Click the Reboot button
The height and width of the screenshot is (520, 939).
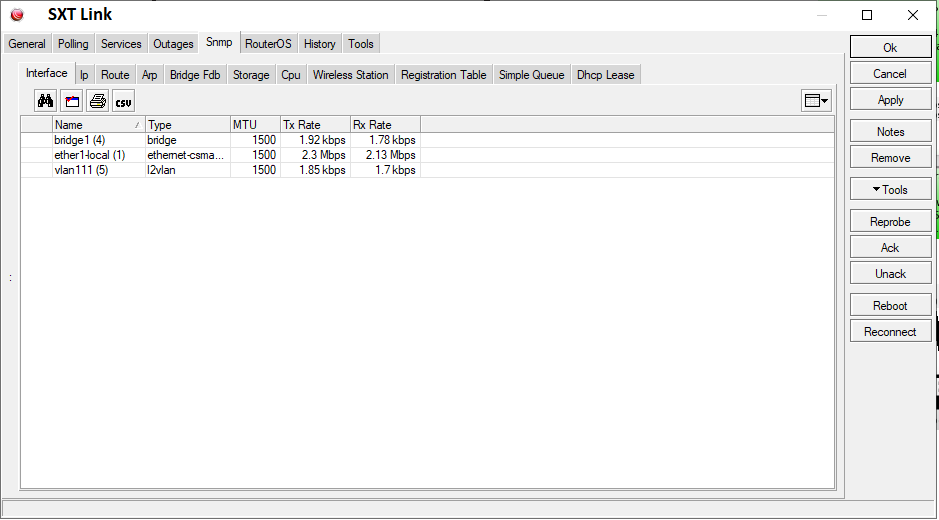(x=890, y=306)
